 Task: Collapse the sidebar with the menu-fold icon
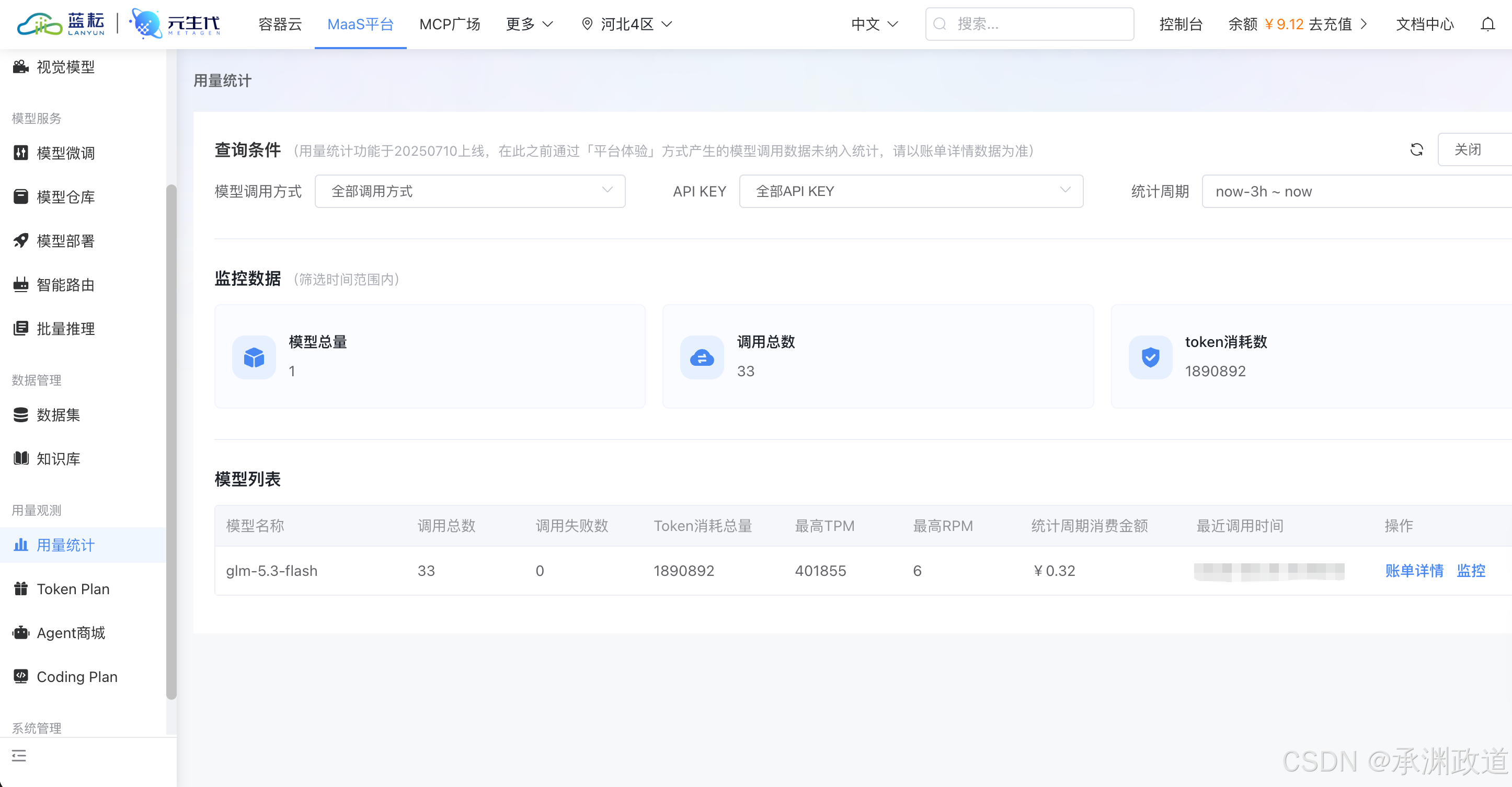tap(19, 755)
